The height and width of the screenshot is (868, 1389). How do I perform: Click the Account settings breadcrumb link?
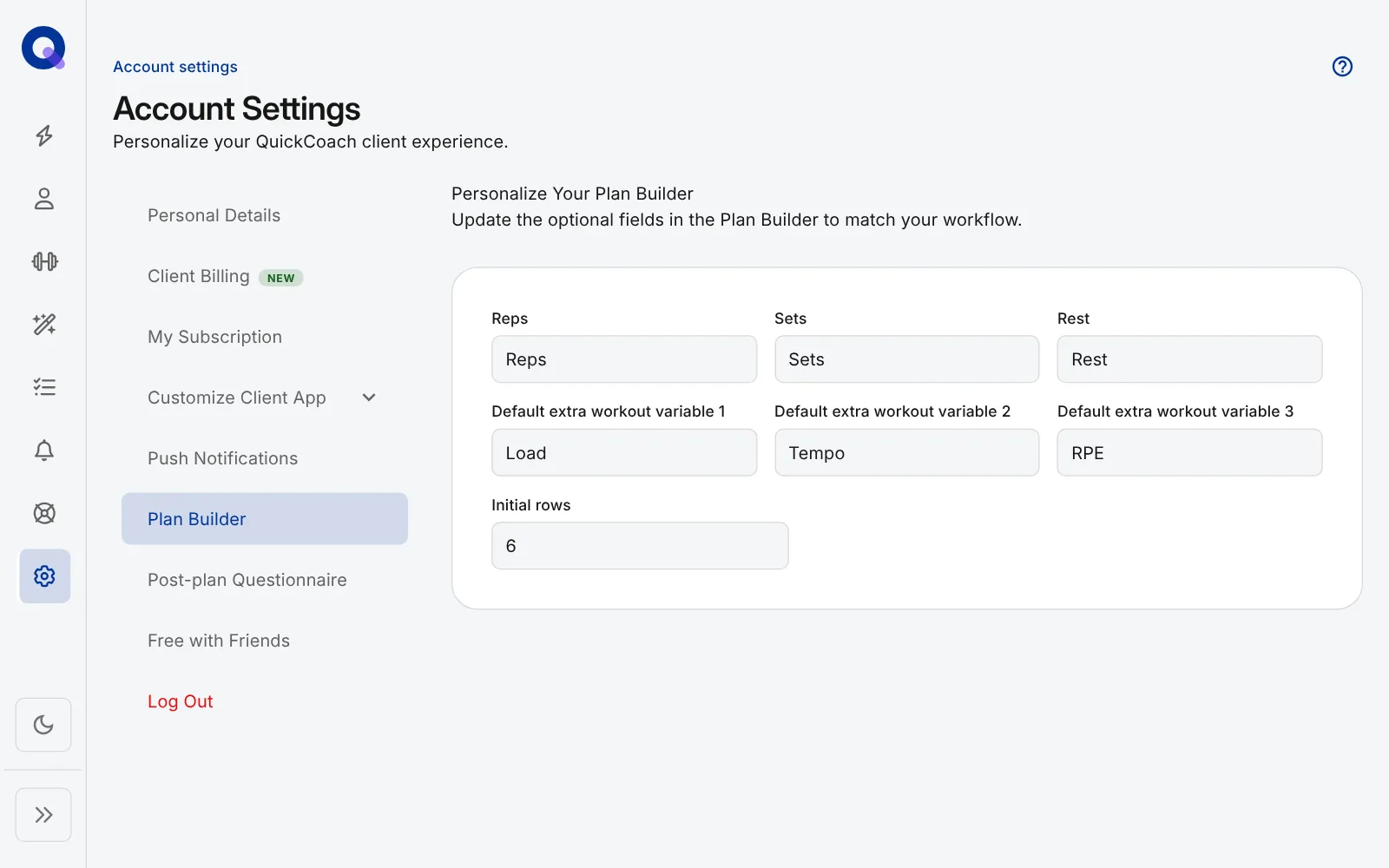coord(175,67)
